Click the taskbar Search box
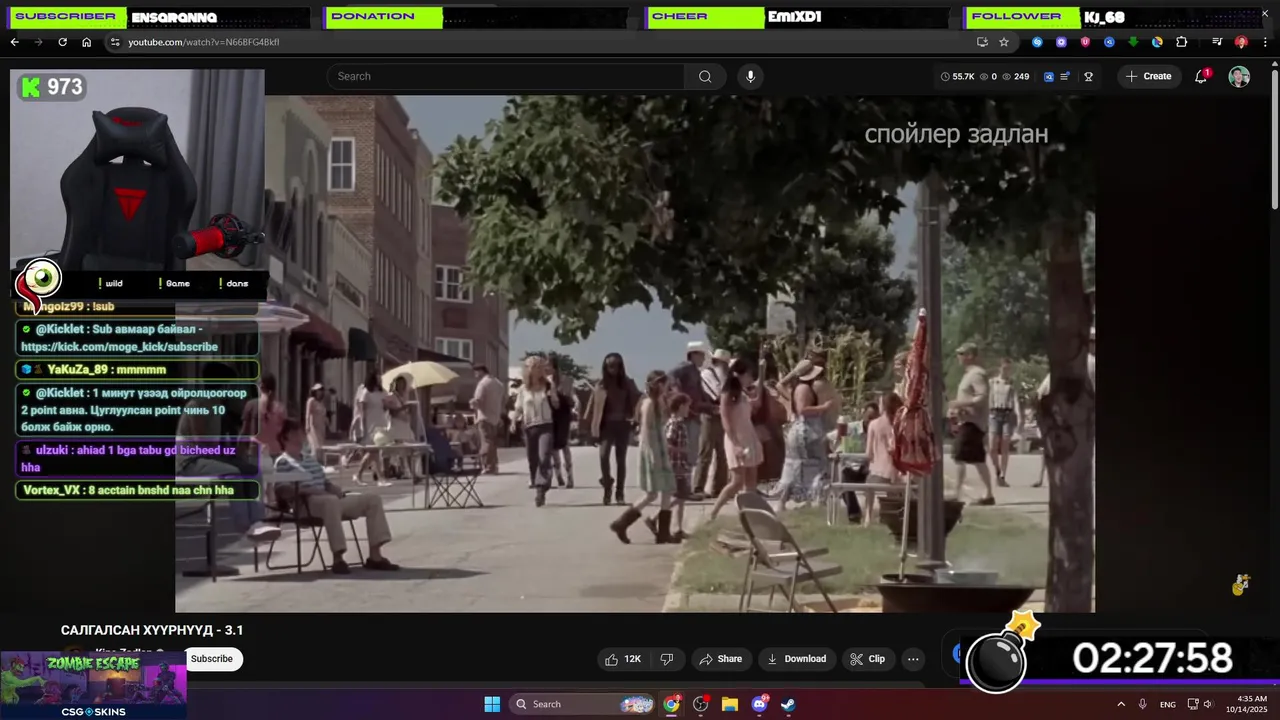The image size is (1280, 720). click(x=584, y=704)
